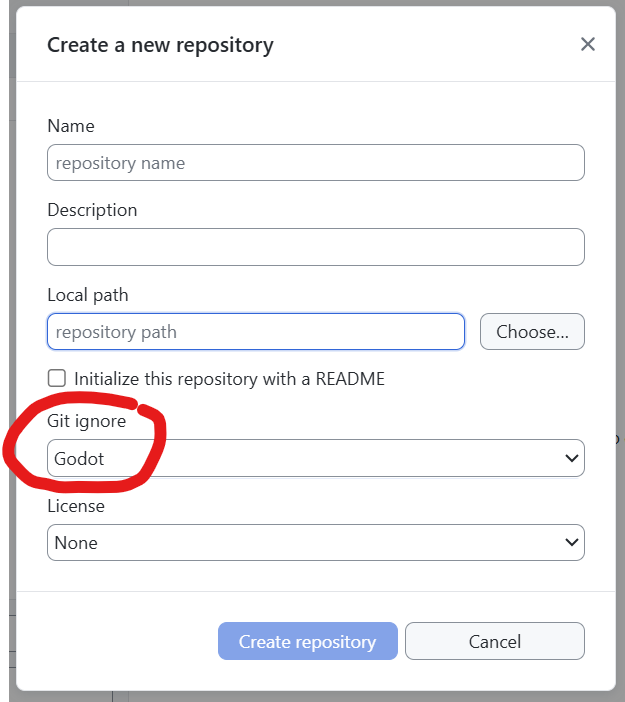Click the Git ignore label text
The image size is (625, 702).
click(87, 421)
